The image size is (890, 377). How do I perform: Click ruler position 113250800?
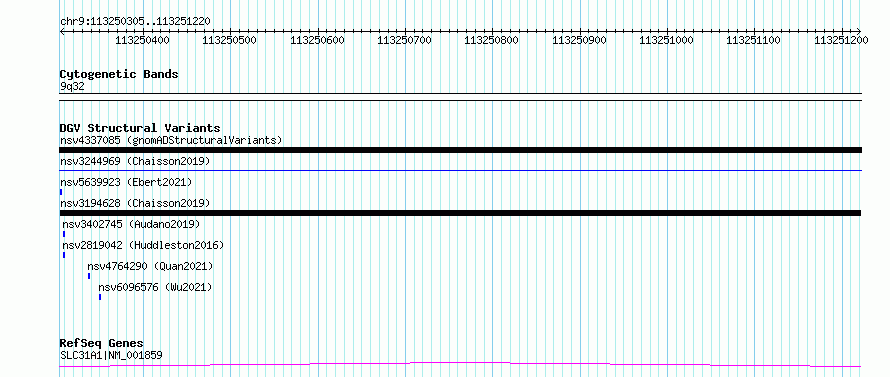click(492, 40)
